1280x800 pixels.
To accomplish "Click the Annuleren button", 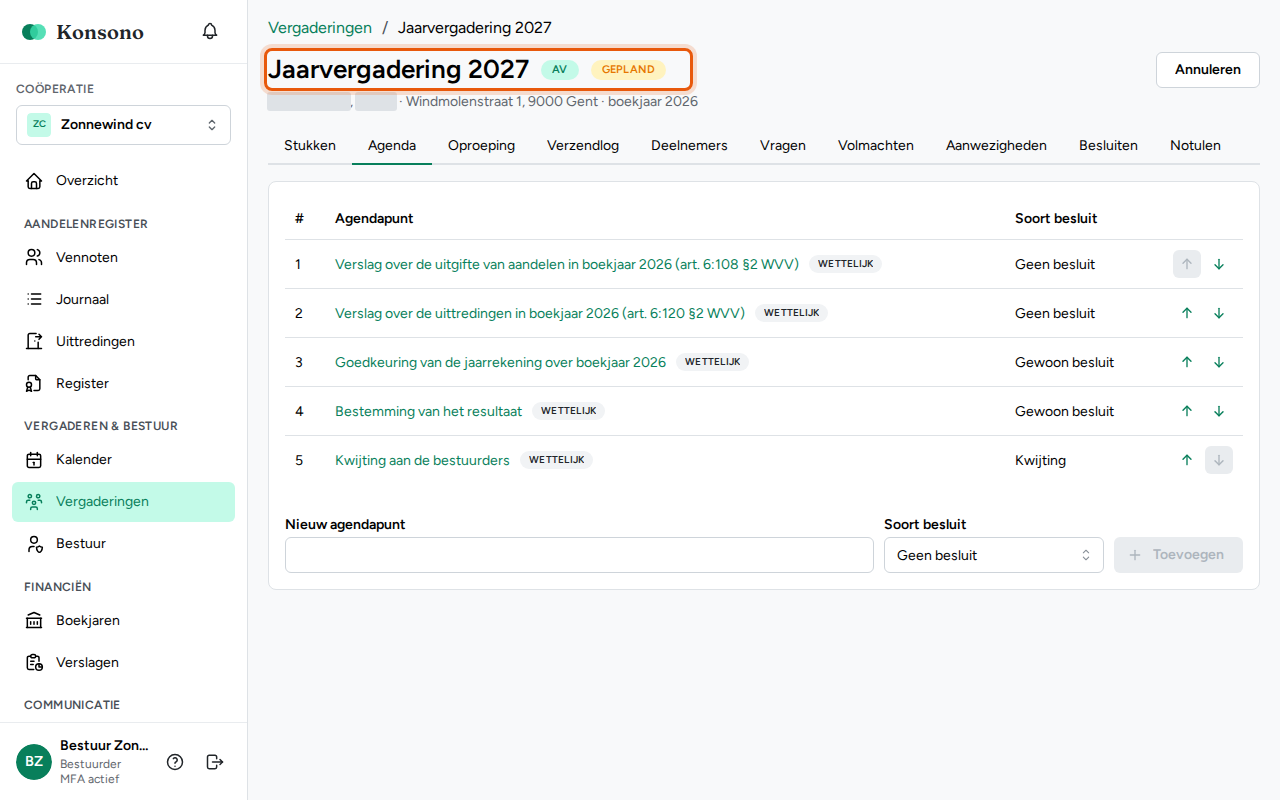I will coord(1208,70).
